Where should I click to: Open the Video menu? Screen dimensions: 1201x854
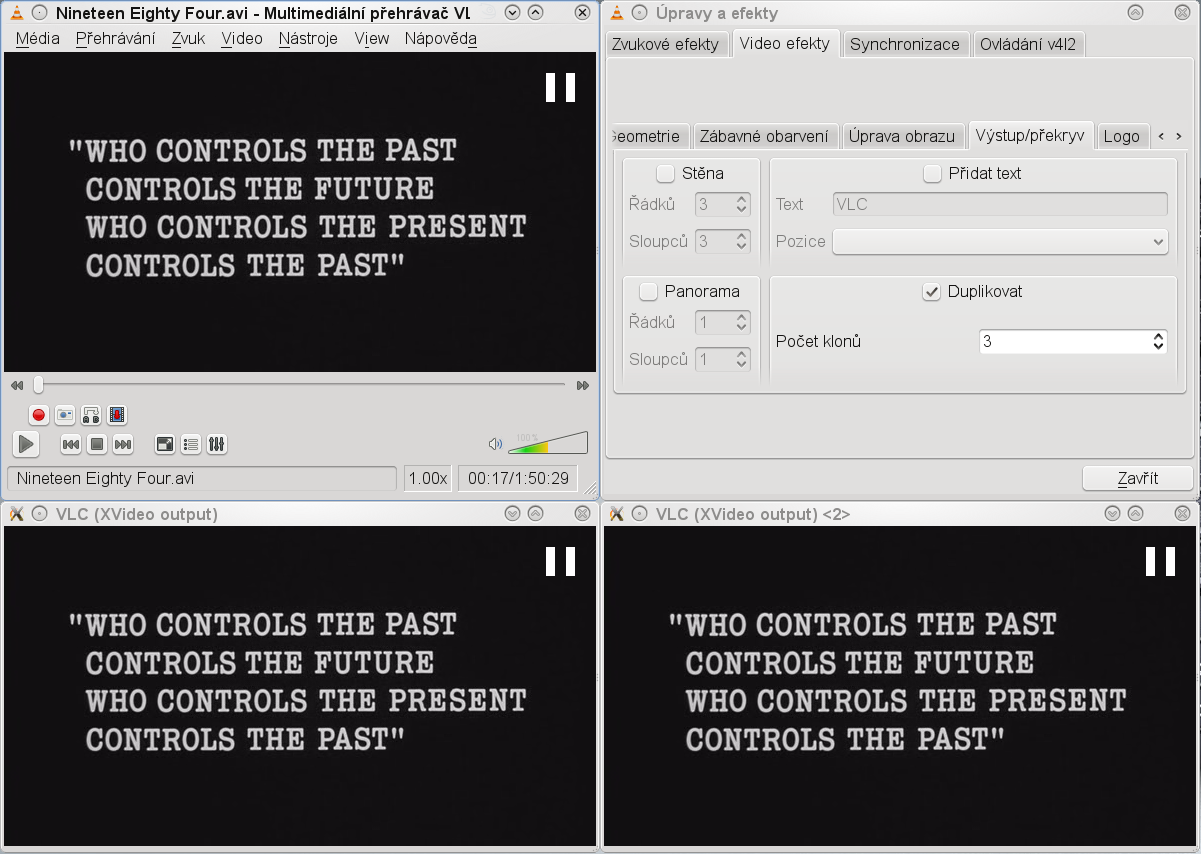(x=242, y=38)
